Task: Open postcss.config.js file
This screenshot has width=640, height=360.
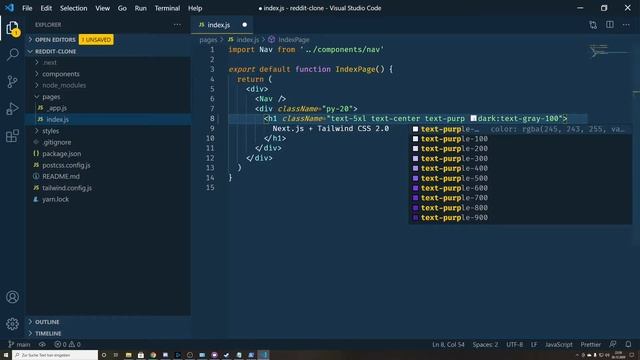Action: (x=108, y=165)
